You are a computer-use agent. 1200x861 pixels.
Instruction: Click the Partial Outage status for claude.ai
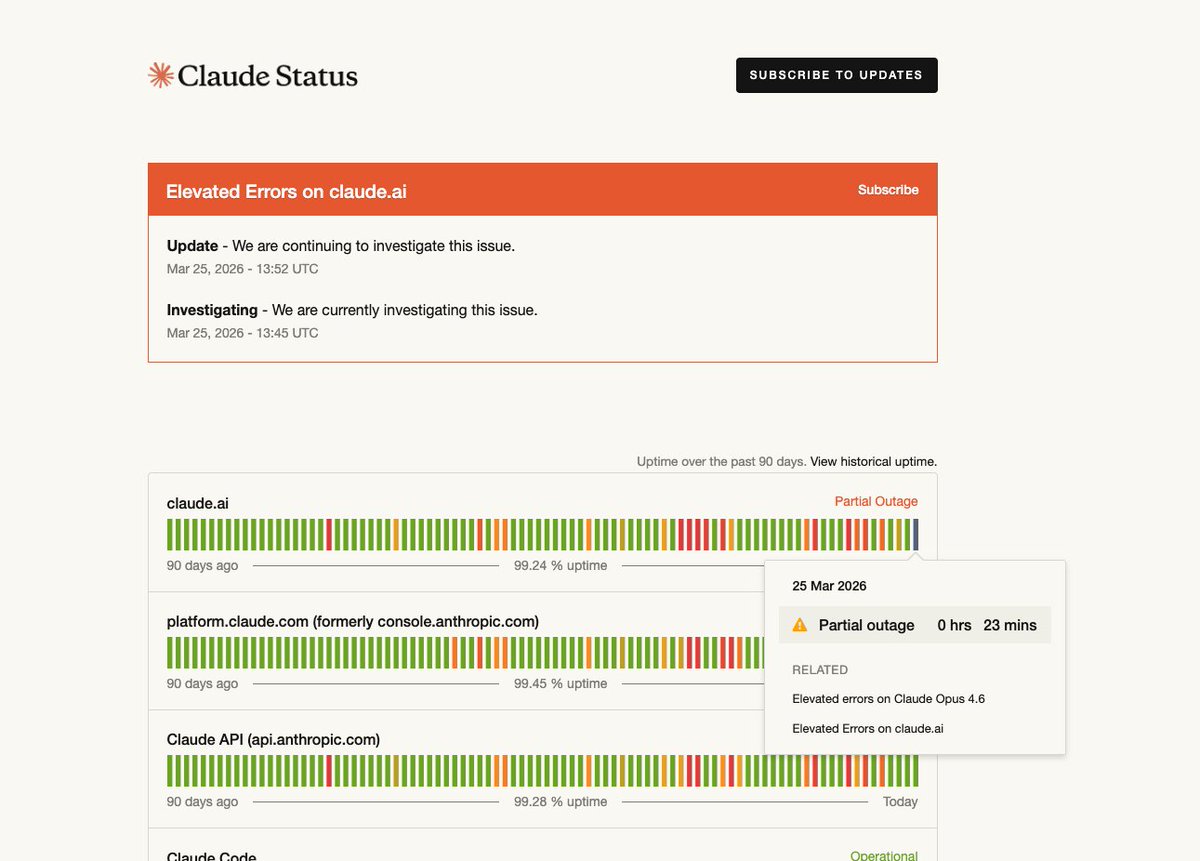[x=876, y=502]
